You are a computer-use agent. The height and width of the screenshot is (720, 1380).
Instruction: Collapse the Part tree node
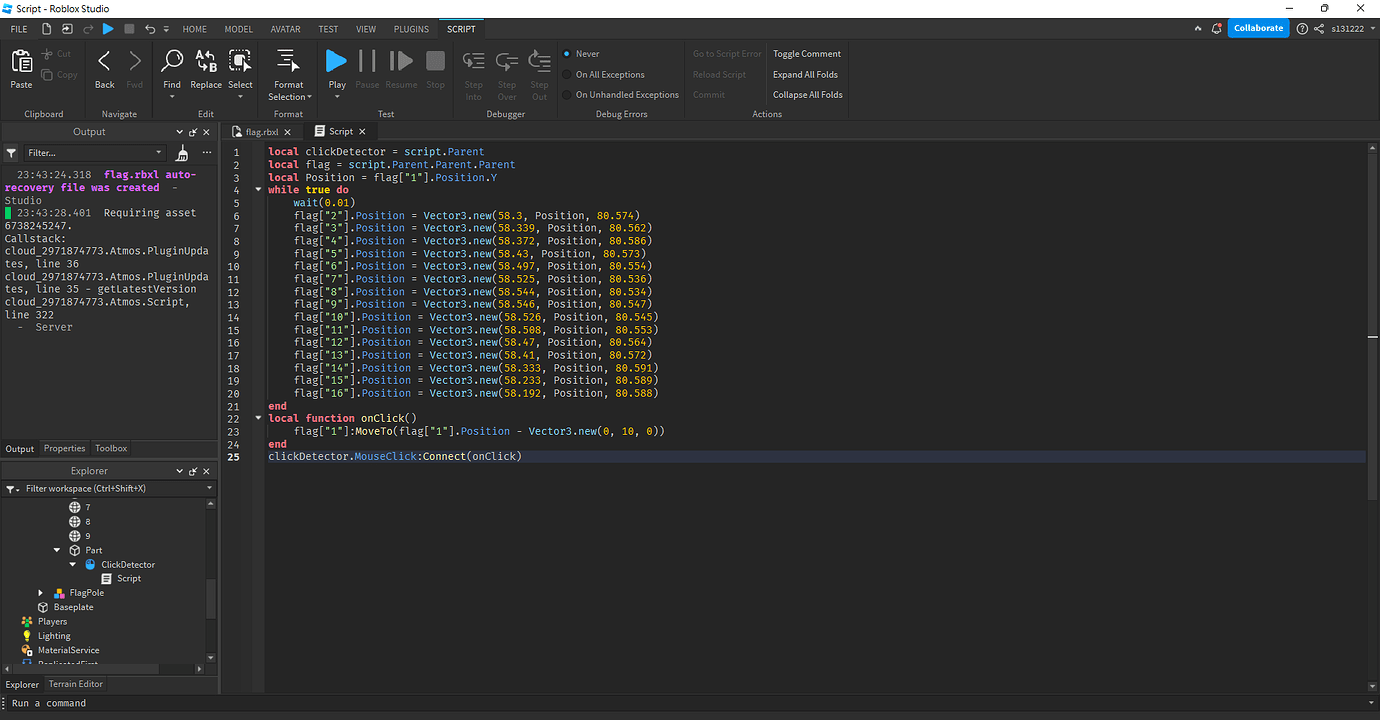(57, 550)
